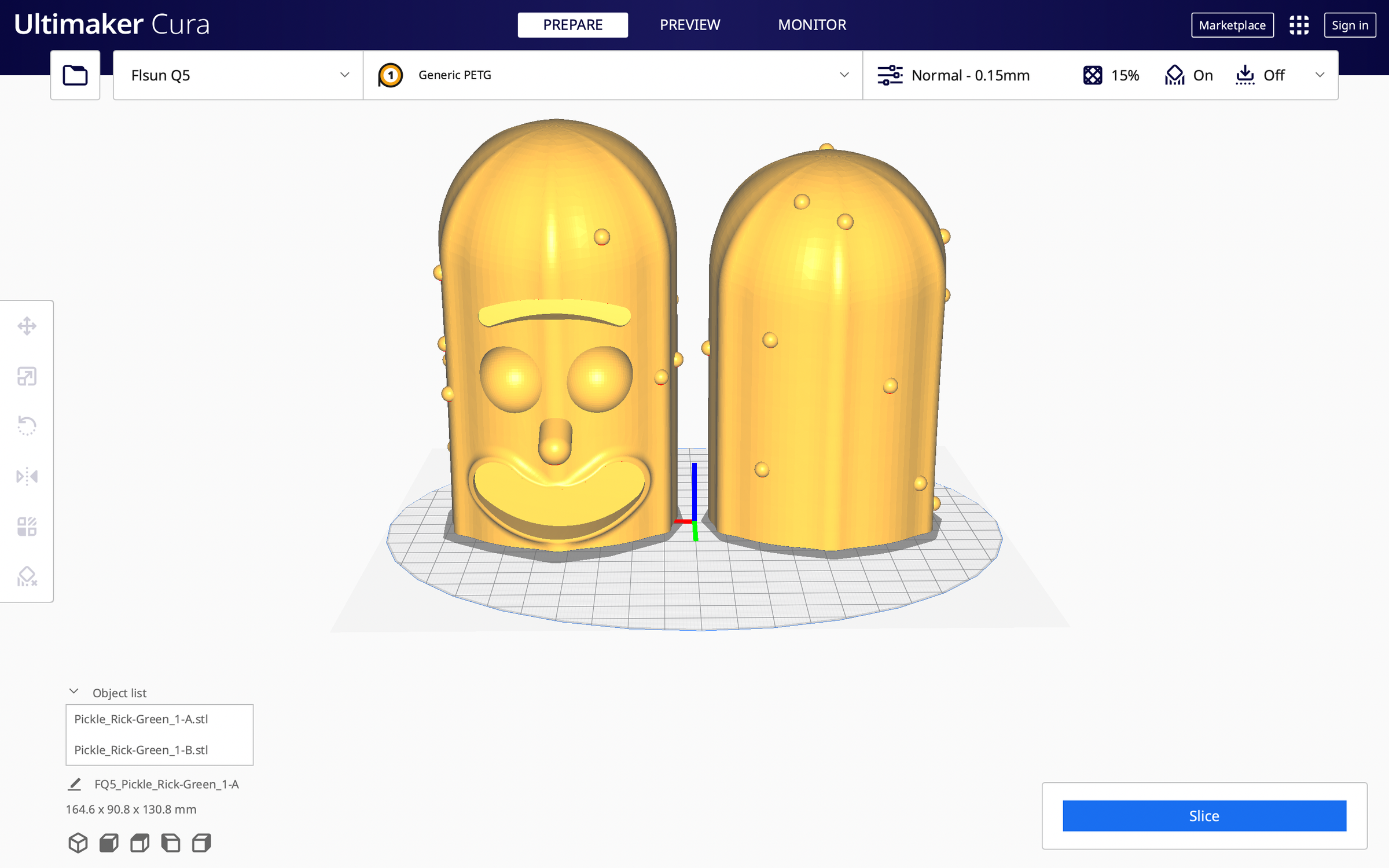Select the Scale tool
Image resolution: width=1389 pixels, height=868 pixels.
click(27, 376)
